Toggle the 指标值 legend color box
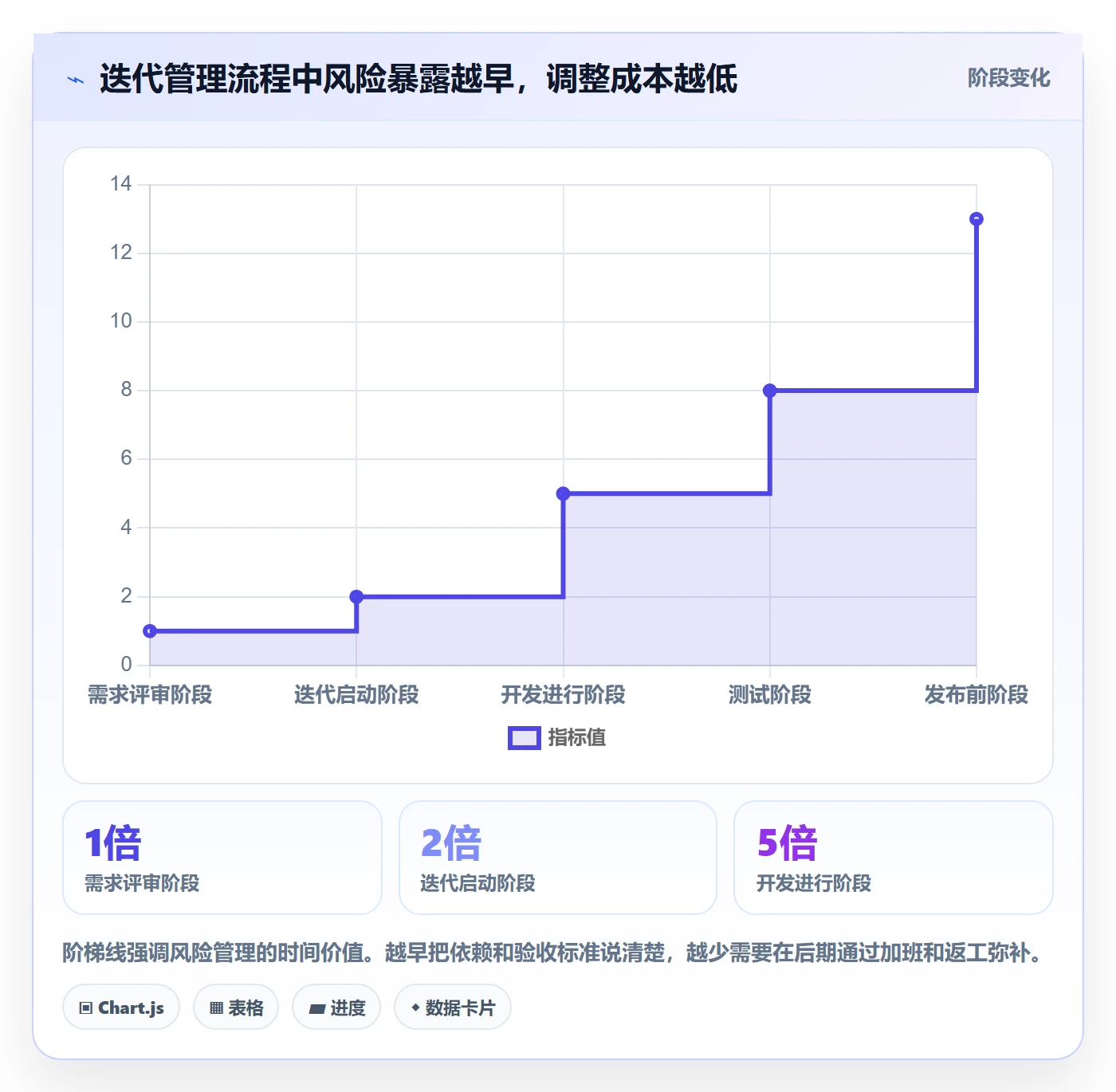Viewport: 1116px width, 1092px height. 525,738
